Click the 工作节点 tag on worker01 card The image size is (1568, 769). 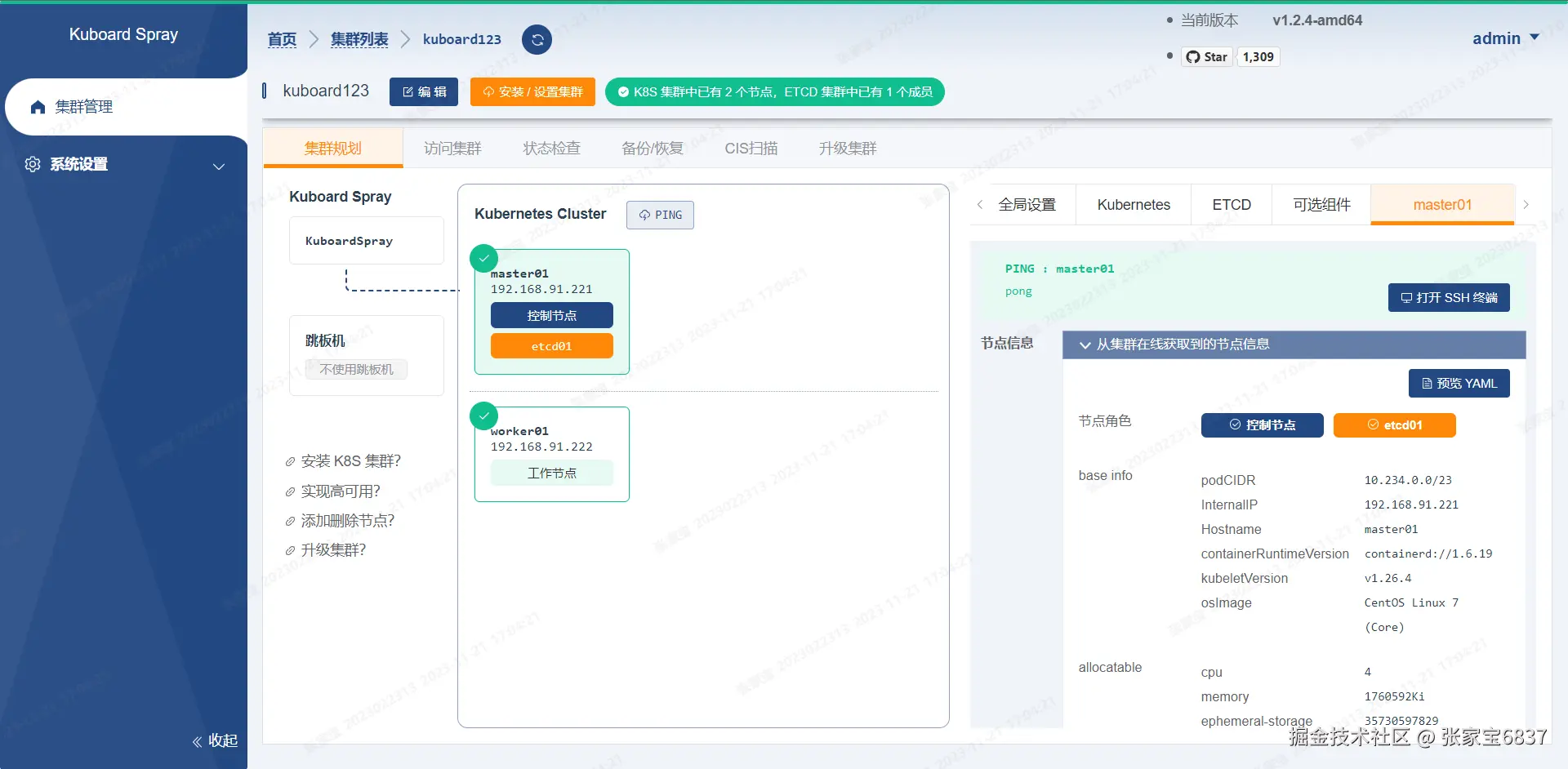pyautogui.click(x=552, y=473)
